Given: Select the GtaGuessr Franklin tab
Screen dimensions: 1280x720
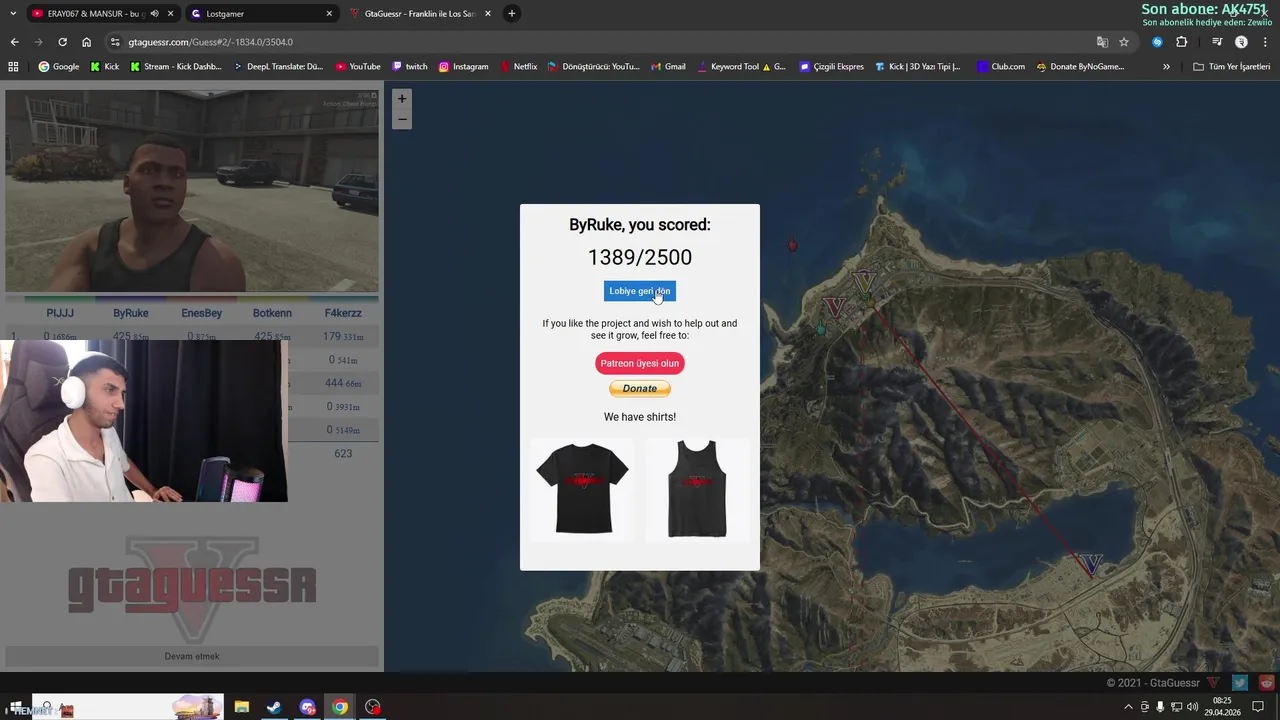Looking at the screenshot, I should click(420, 14).
